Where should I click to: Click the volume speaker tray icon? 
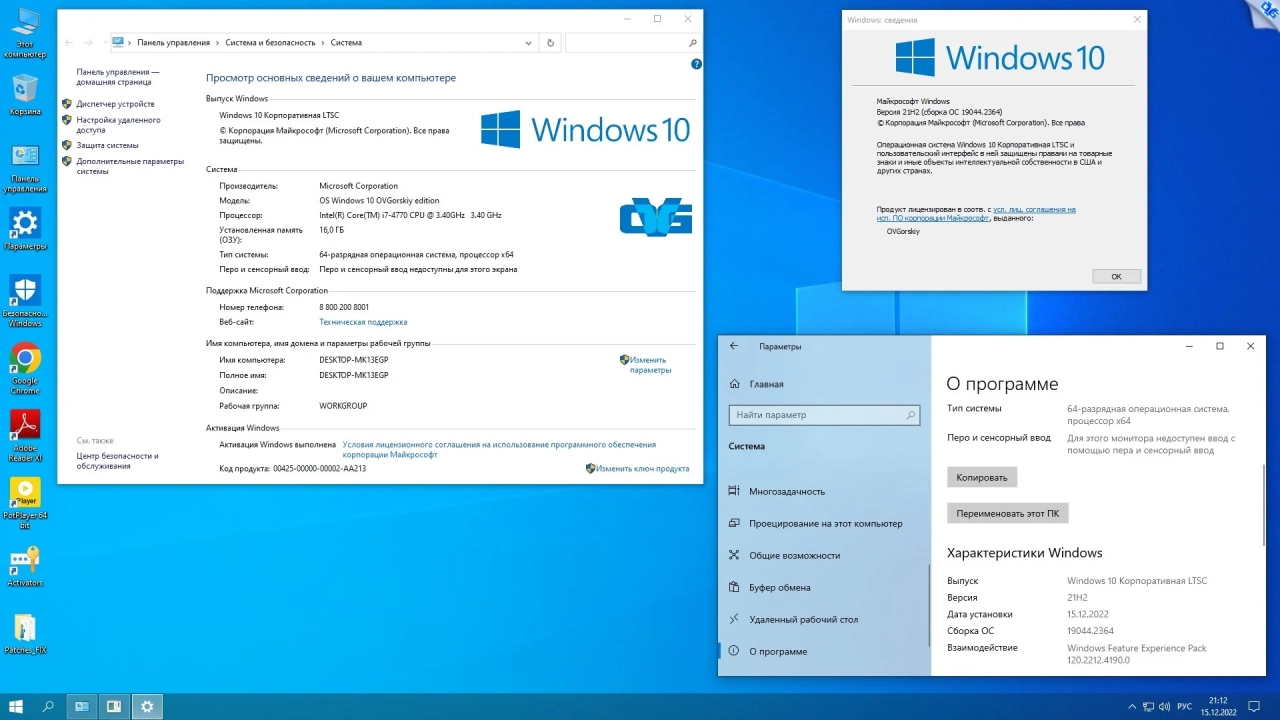1163,706
